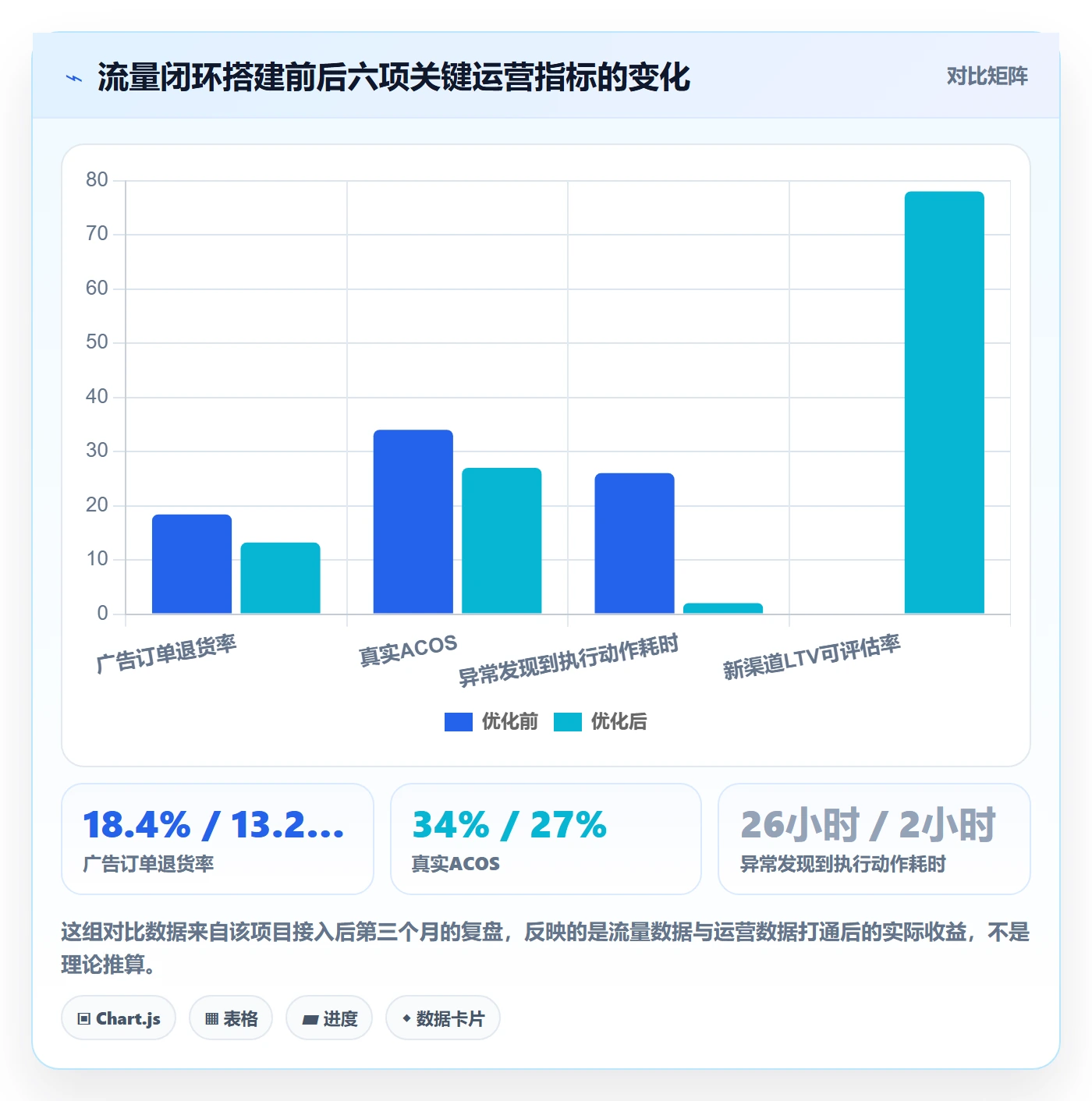
Task: Click the tall teal bar for 新渠道LTV可评估率
Action: [945, 402]
